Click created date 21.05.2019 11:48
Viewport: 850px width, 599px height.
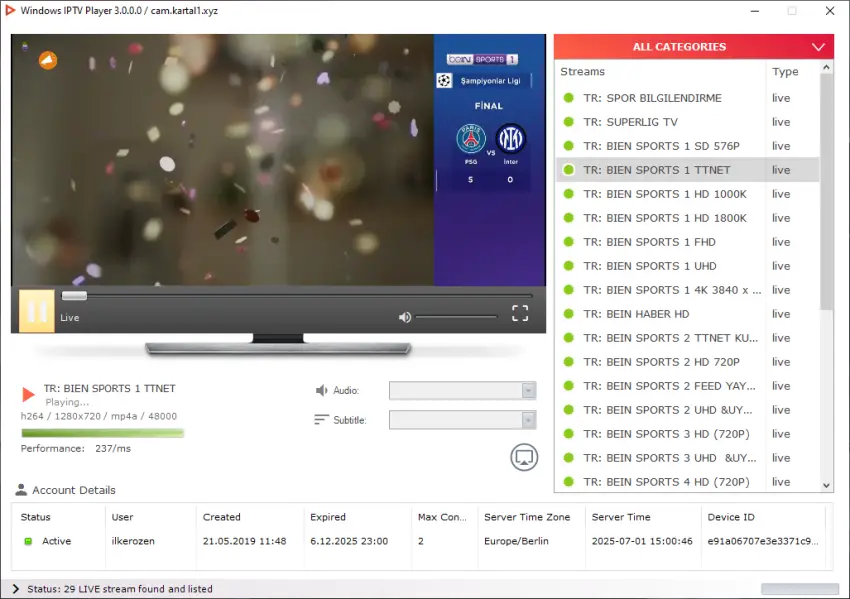coord(244,541)
